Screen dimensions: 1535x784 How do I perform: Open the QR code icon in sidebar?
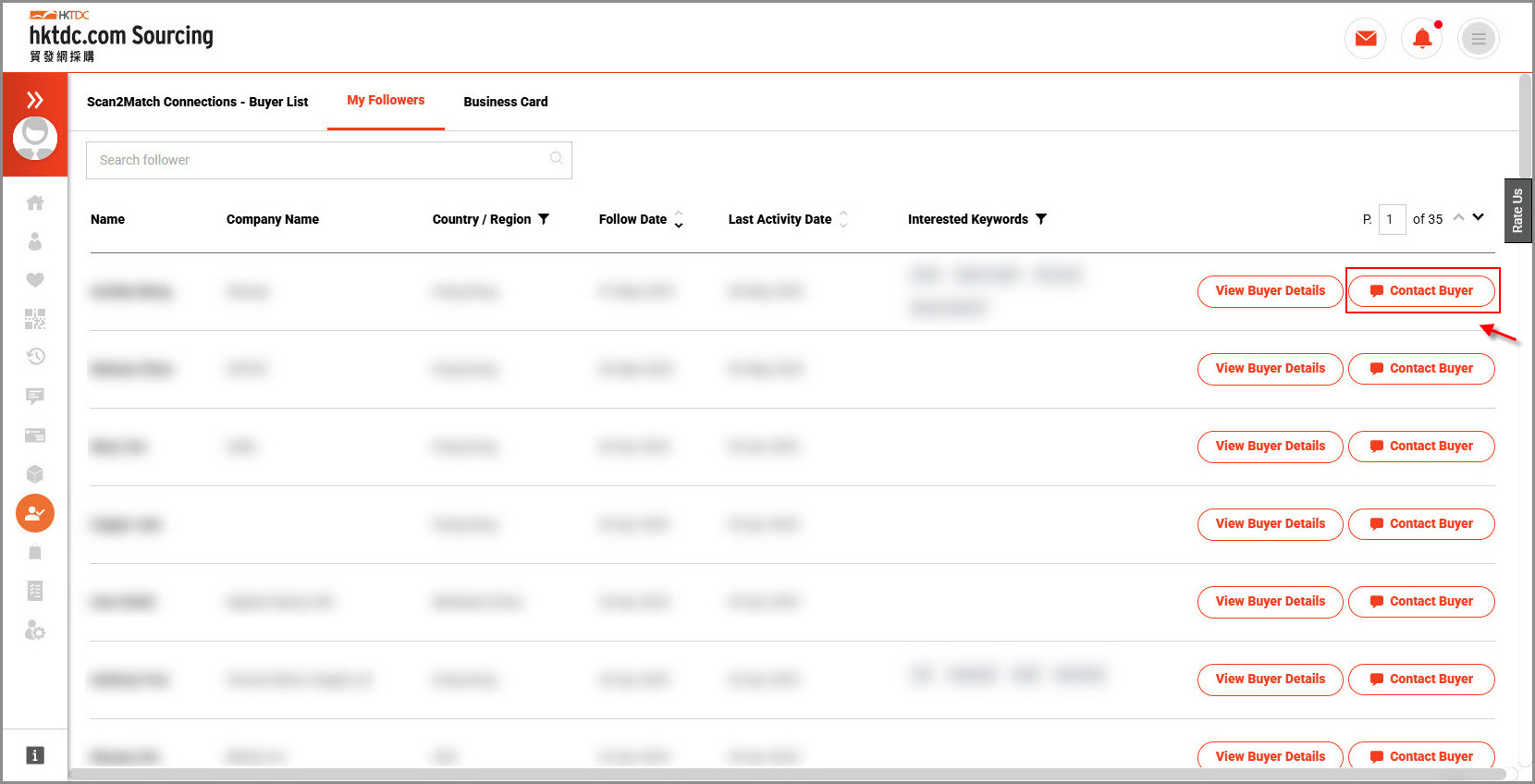tap(35, 319)
